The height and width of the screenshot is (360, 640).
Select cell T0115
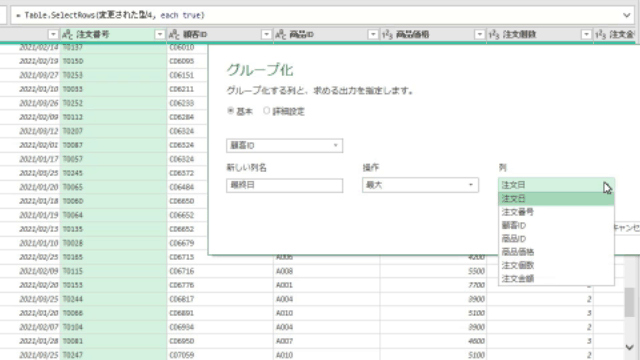(x=113, y=271)
